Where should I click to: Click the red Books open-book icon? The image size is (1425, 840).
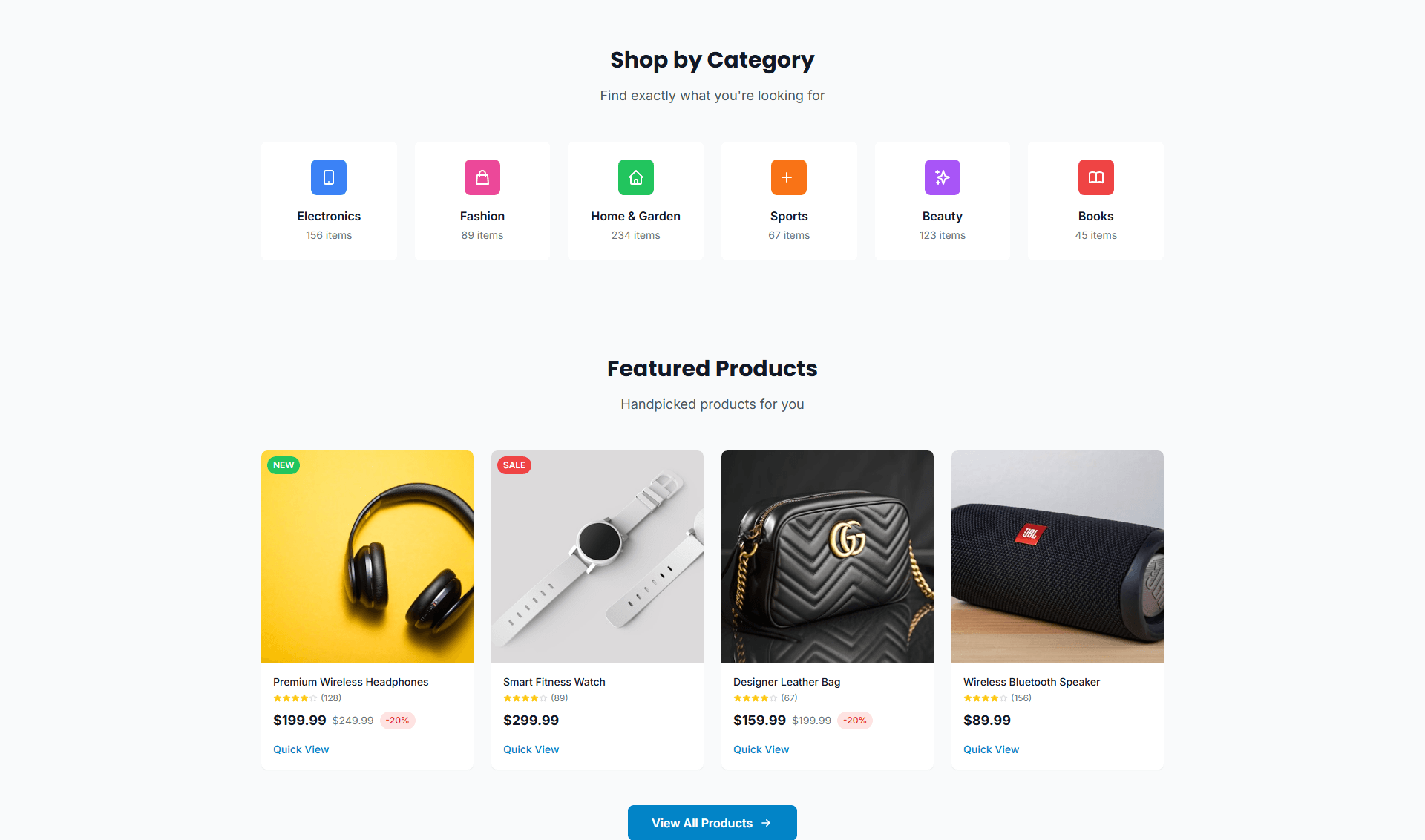point(1096,177)
